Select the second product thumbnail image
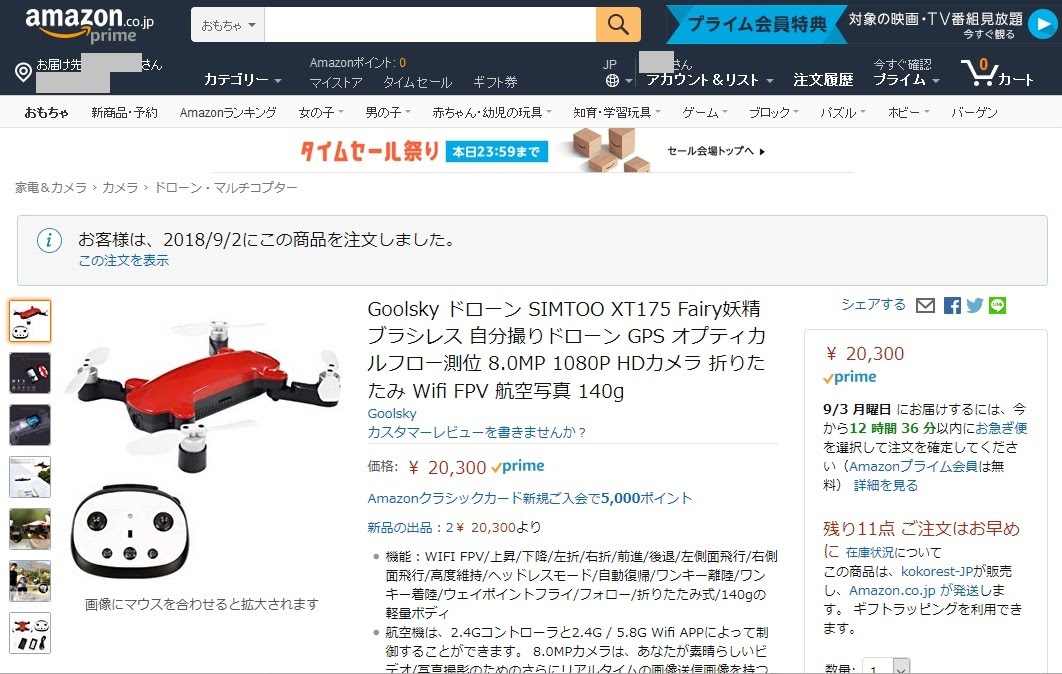 coord(30,373)
